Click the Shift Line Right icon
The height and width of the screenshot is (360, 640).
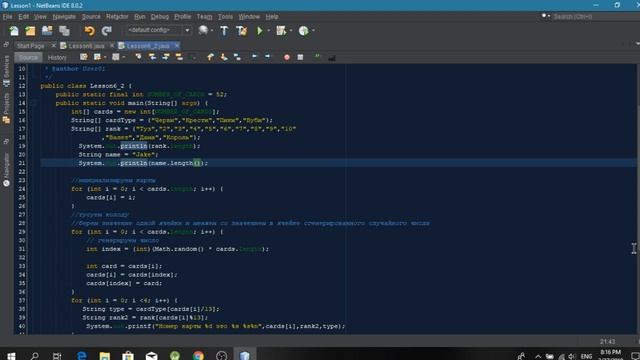click(267, 57)
